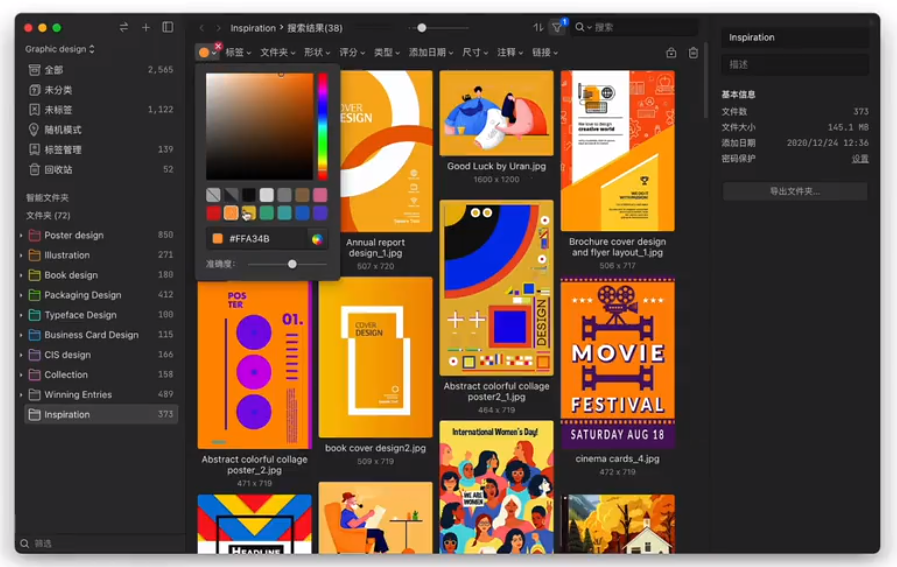897x567 pixels.
Task: Select the Winning Entries folder
Action: click(101, 395)
